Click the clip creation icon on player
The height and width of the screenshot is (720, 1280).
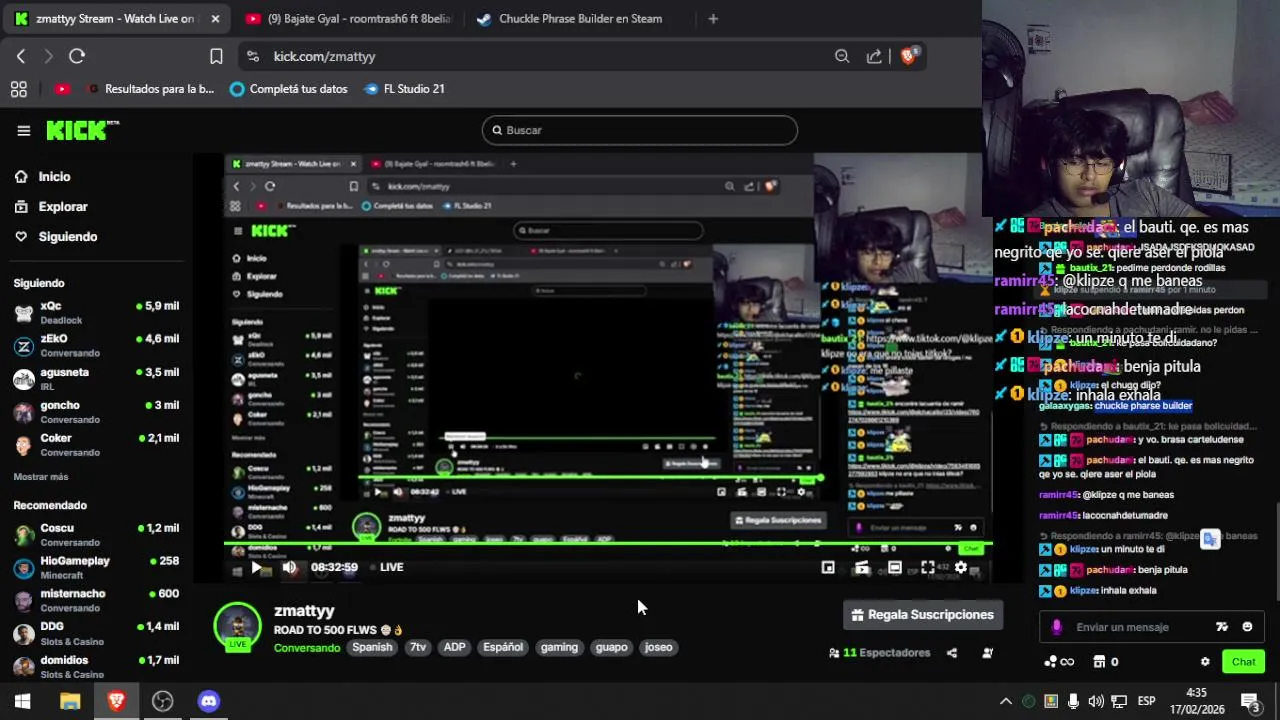tap(862, 567)
